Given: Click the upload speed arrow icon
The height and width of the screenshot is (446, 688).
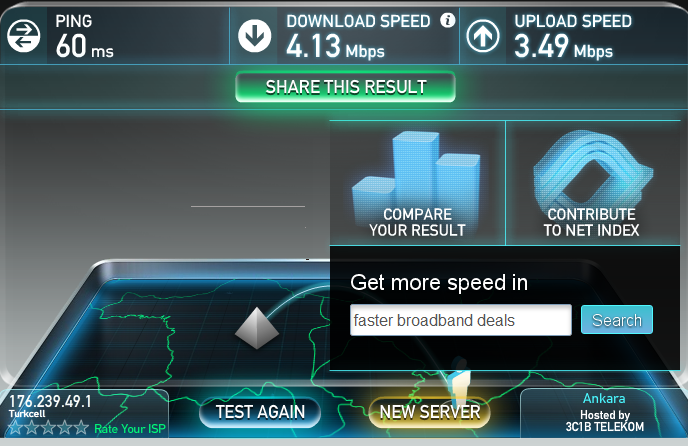Looking at the screenshot, I should pos(483,36).
